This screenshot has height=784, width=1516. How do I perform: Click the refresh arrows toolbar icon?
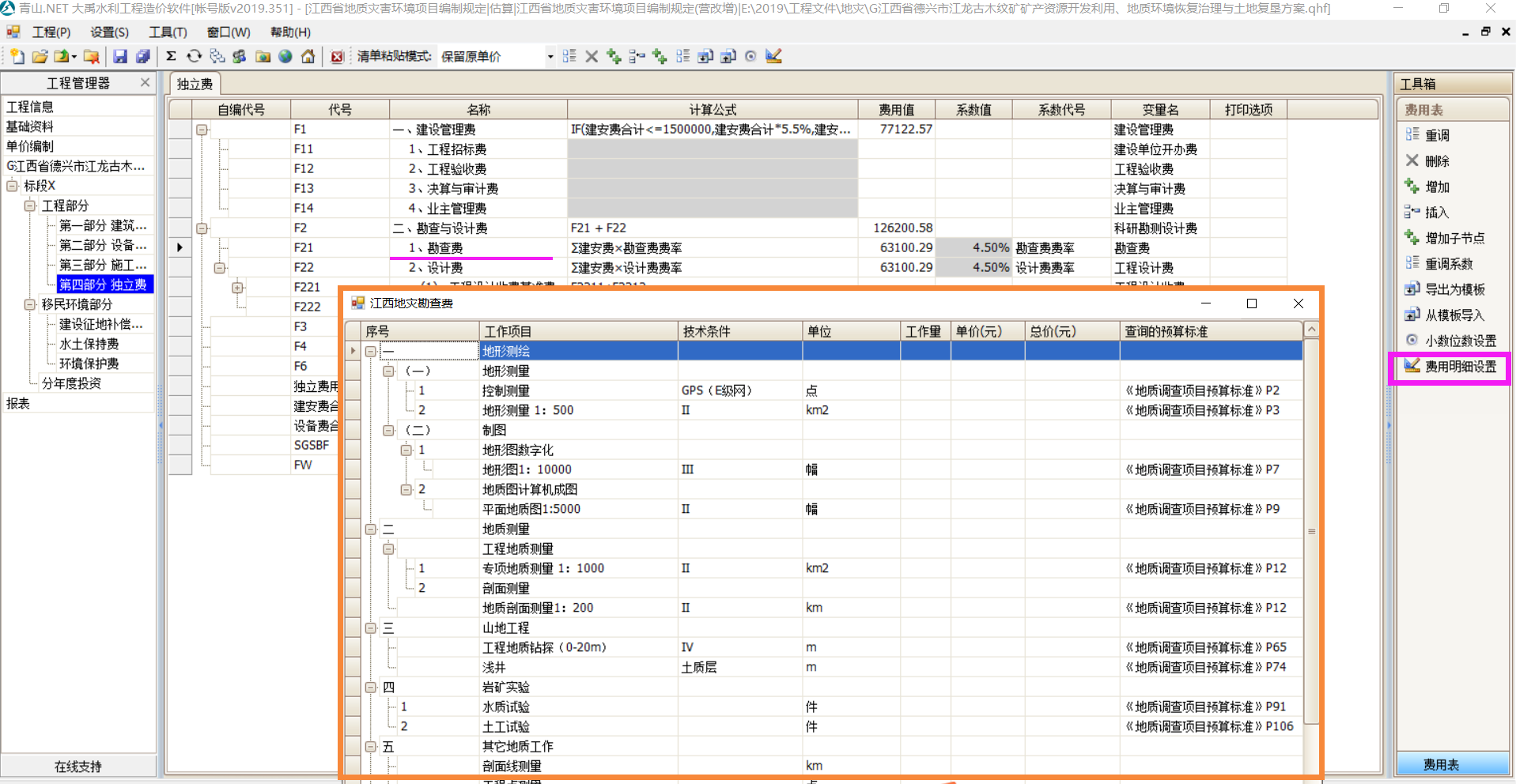[194, 56]
